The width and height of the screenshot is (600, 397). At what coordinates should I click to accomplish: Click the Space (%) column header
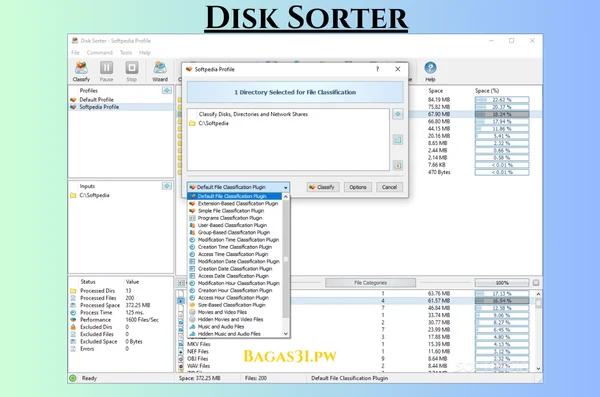tap(487, 91)
